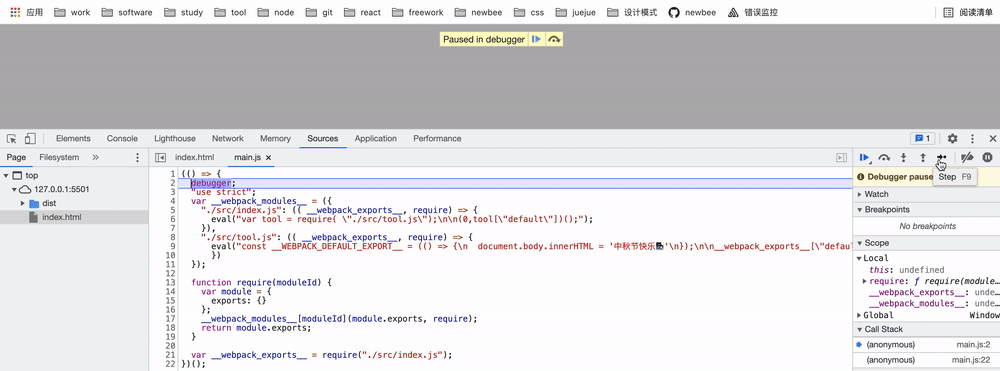Open the Elements panel tab
Image resolution: width=1000 pixels, height=371 pixels.
pos(73,138)
